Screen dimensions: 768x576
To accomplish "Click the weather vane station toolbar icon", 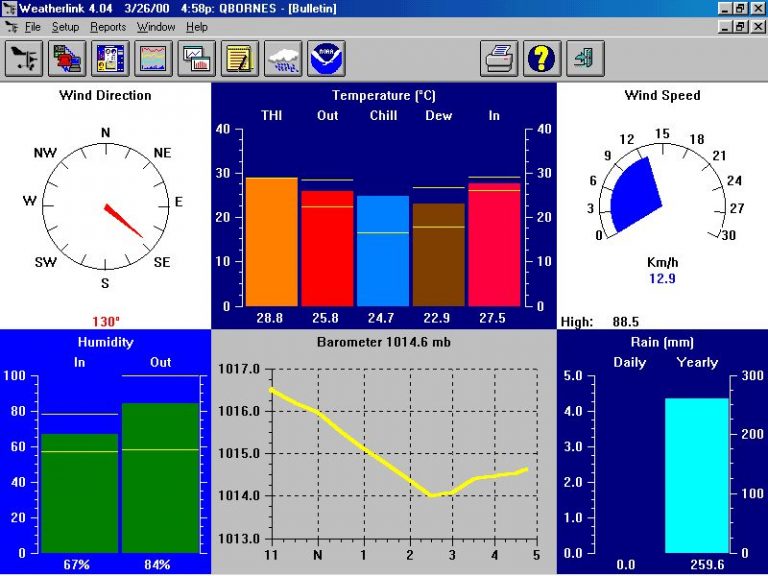I will point(24,59).
